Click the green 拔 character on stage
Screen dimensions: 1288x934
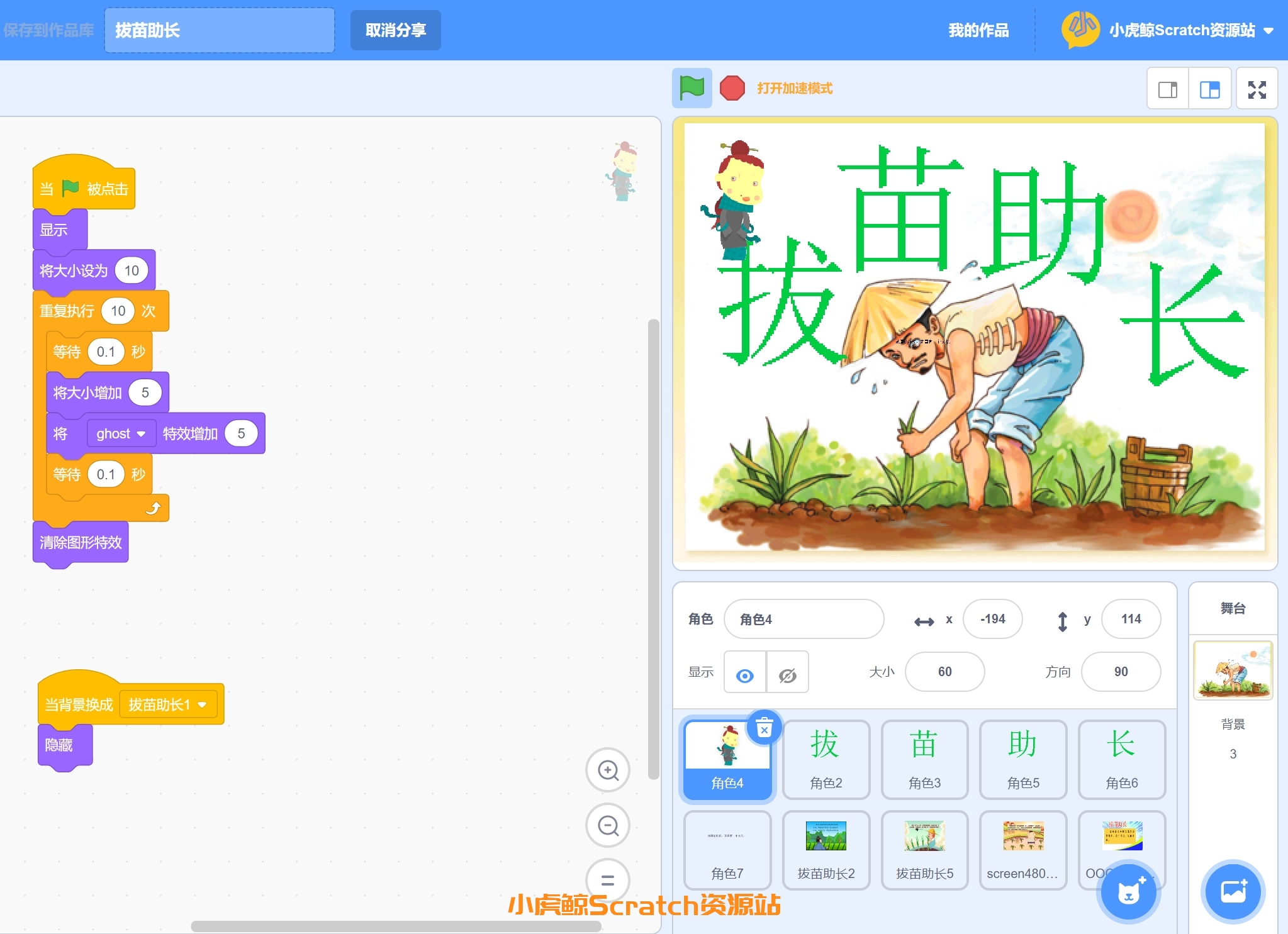coord(780,302)
